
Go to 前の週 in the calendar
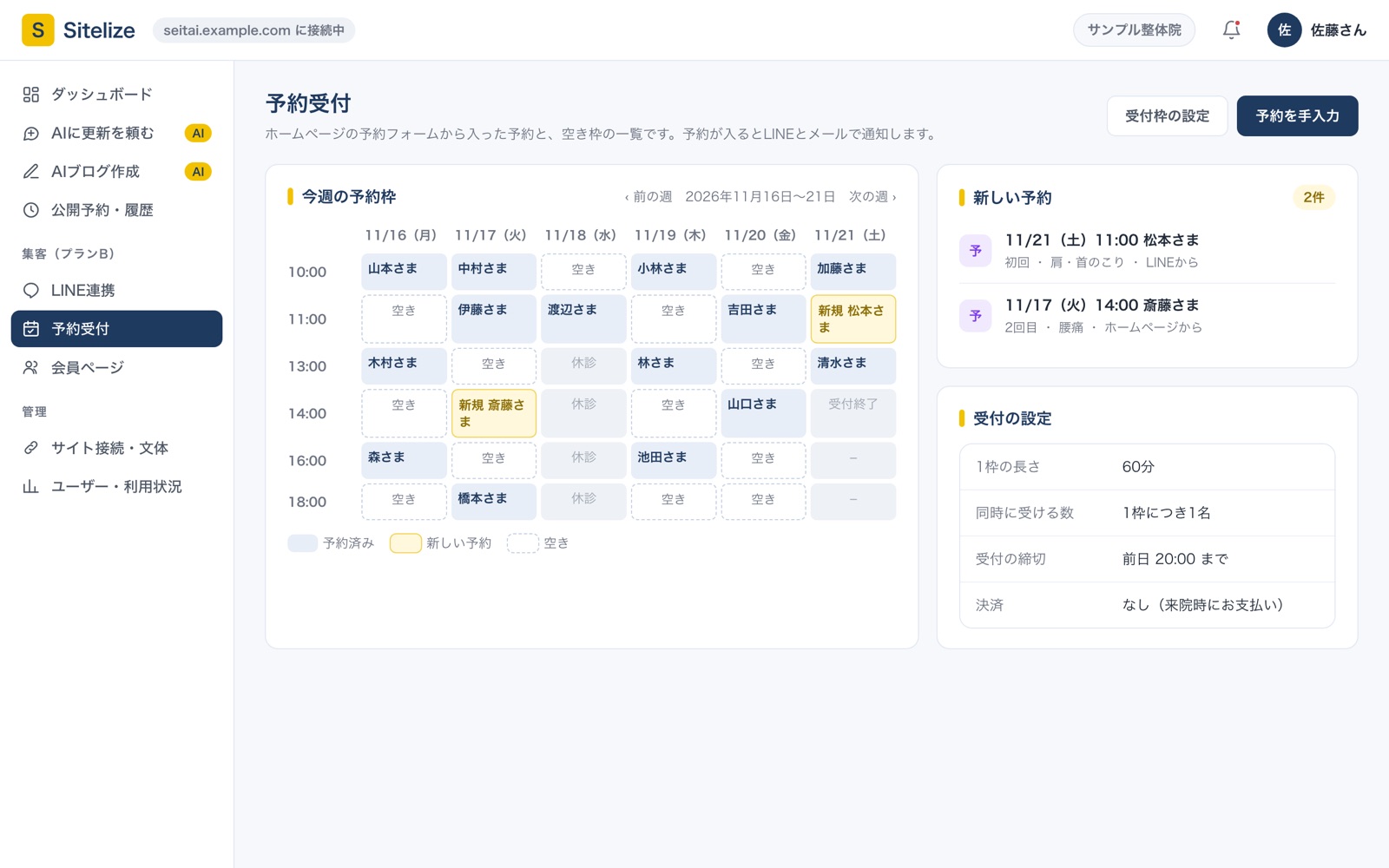point(648,197)
